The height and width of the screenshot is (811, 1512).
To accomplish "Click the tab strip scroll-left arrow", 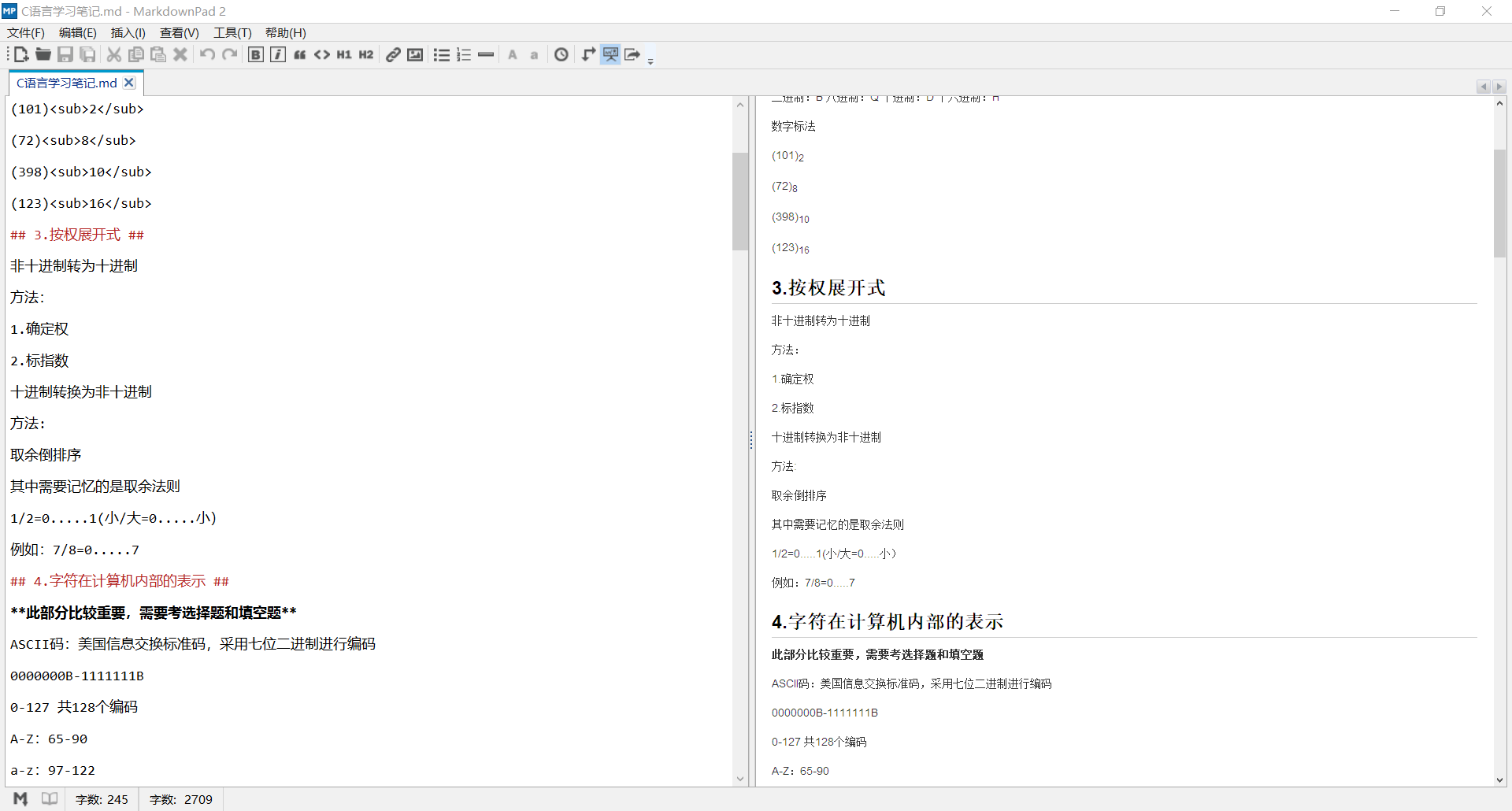I will pyautogui.click(x=1484, y=87).
